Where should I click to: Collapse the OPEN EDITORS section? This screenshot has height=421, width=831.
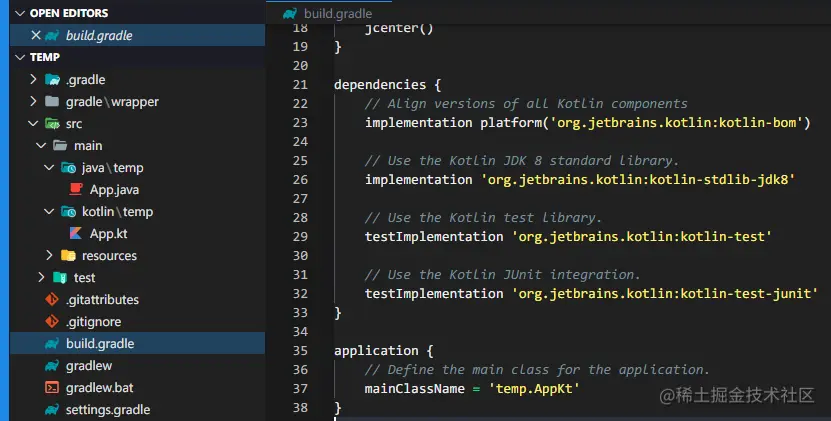coord(20,13)
